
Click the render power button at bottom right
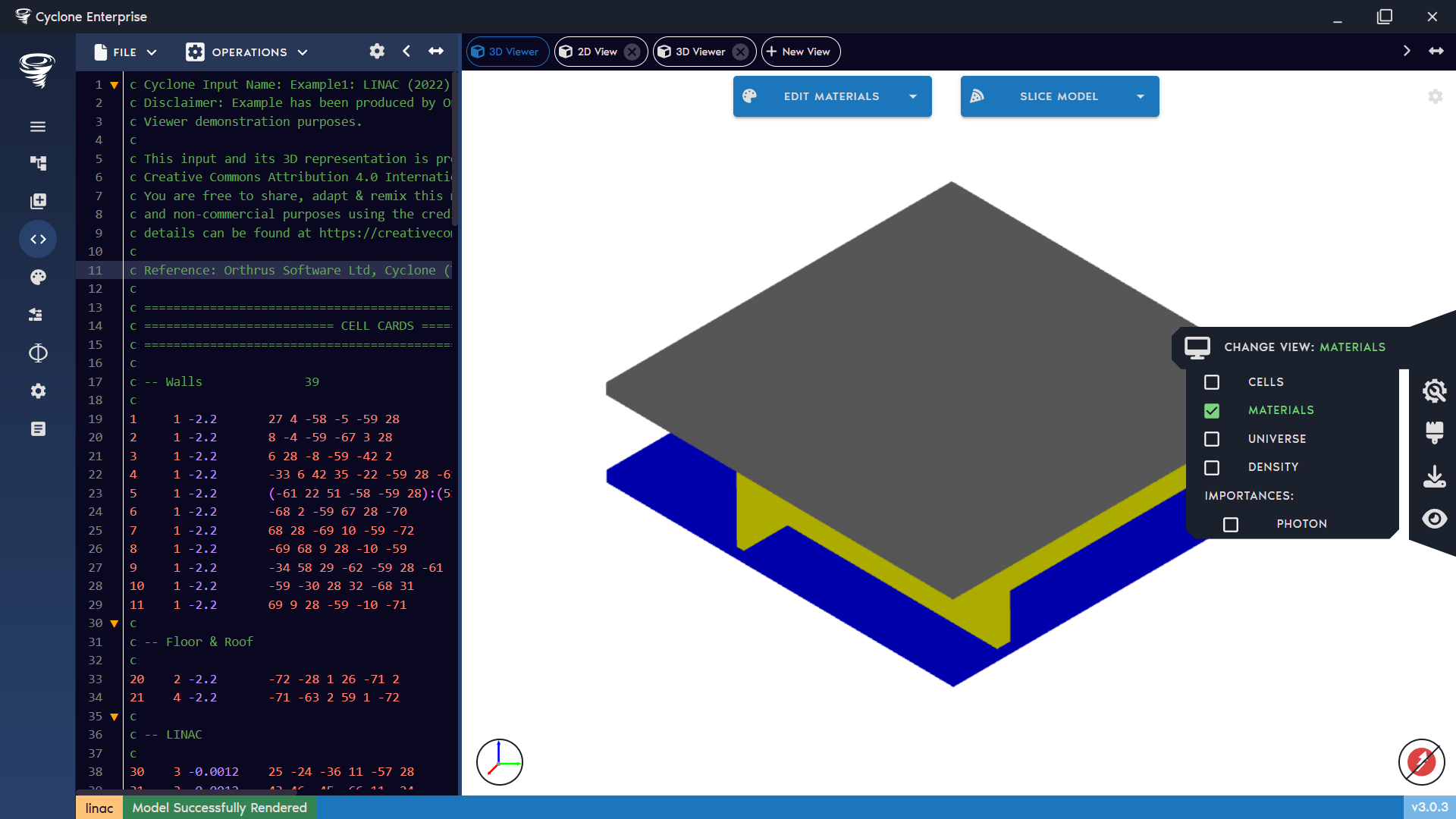1421,762
